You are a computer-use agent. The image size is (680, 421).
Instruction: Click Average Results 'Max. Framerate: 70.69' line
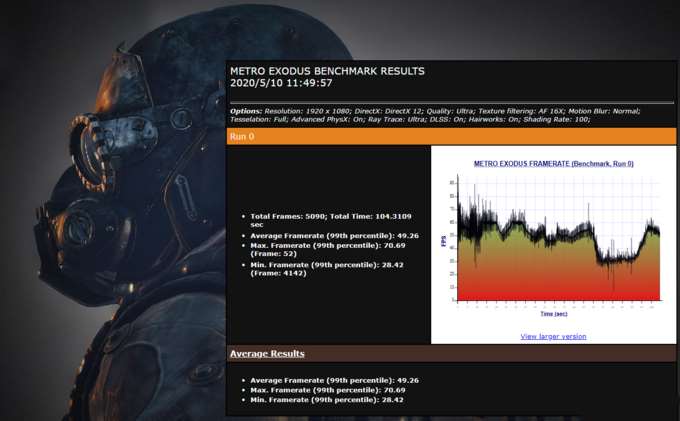(328, 390)
